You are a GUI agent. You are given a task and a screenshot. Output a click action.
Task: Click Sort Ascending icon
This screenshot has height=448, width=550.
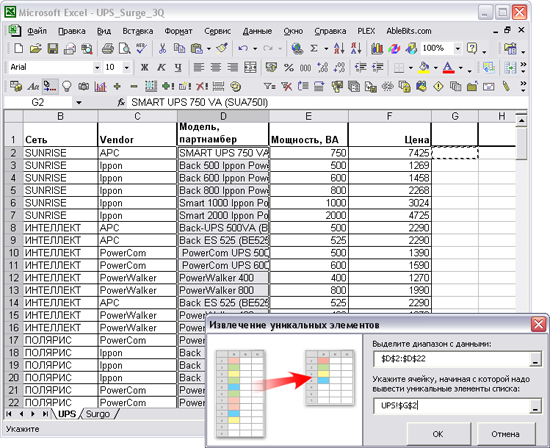pyautogui.click(x=339, y=48)
